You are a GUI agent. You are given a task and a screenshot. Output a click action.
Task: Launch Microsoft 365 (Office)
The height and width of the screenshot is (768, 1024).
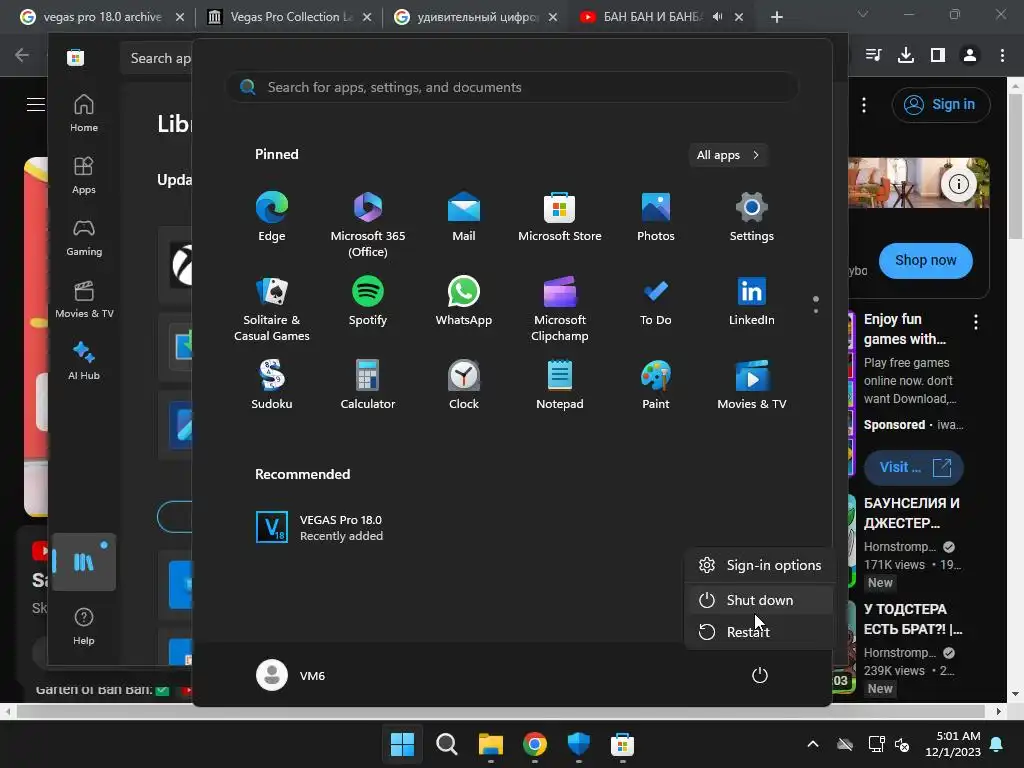pyautogui.click(x=368, y=225)
